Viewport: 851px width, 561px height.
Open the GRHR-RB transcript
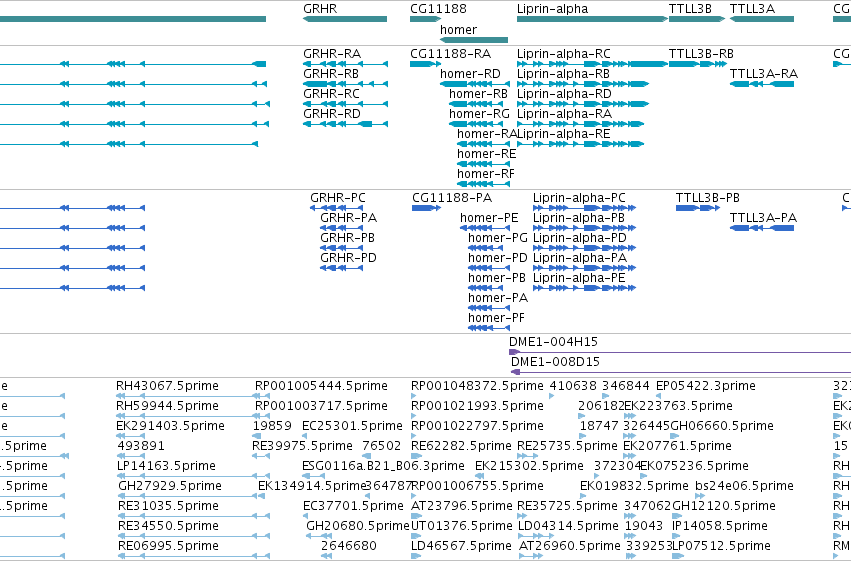[345, 84]
